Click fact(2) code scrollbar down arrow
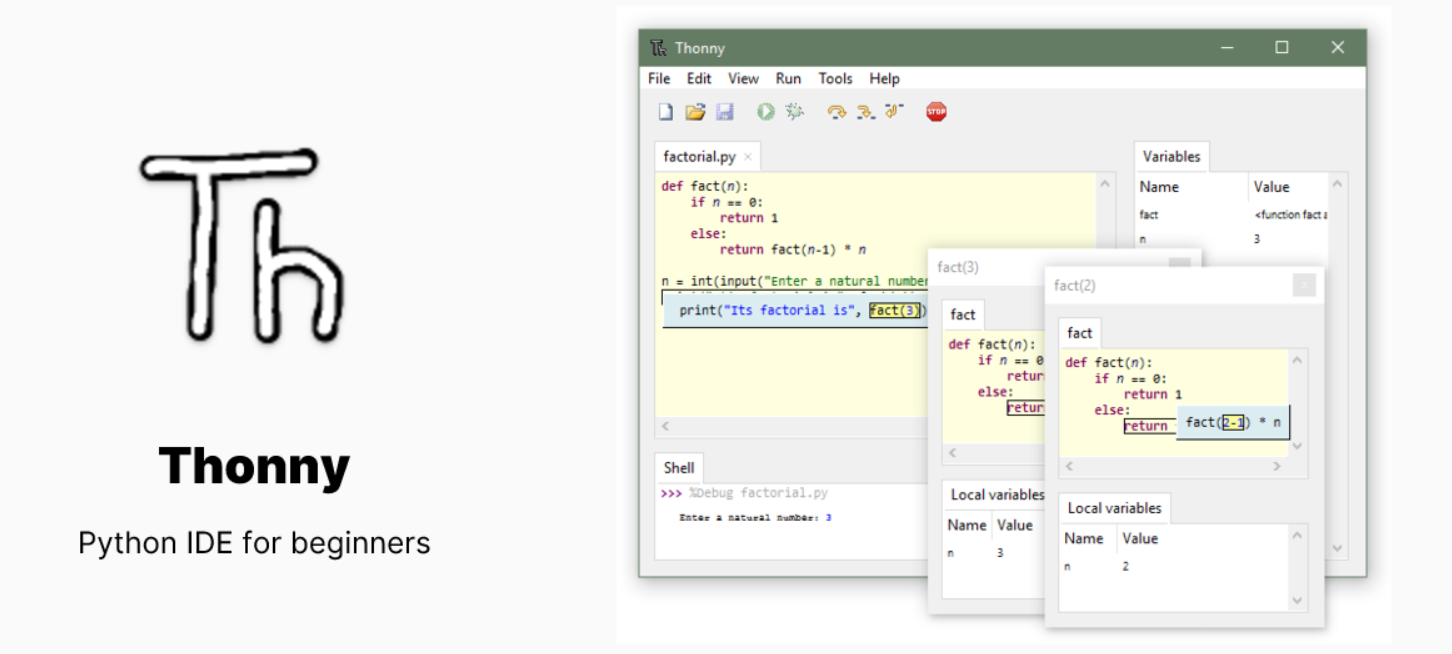Viewport: 1452px width, 654px height. coord(1297,446)
